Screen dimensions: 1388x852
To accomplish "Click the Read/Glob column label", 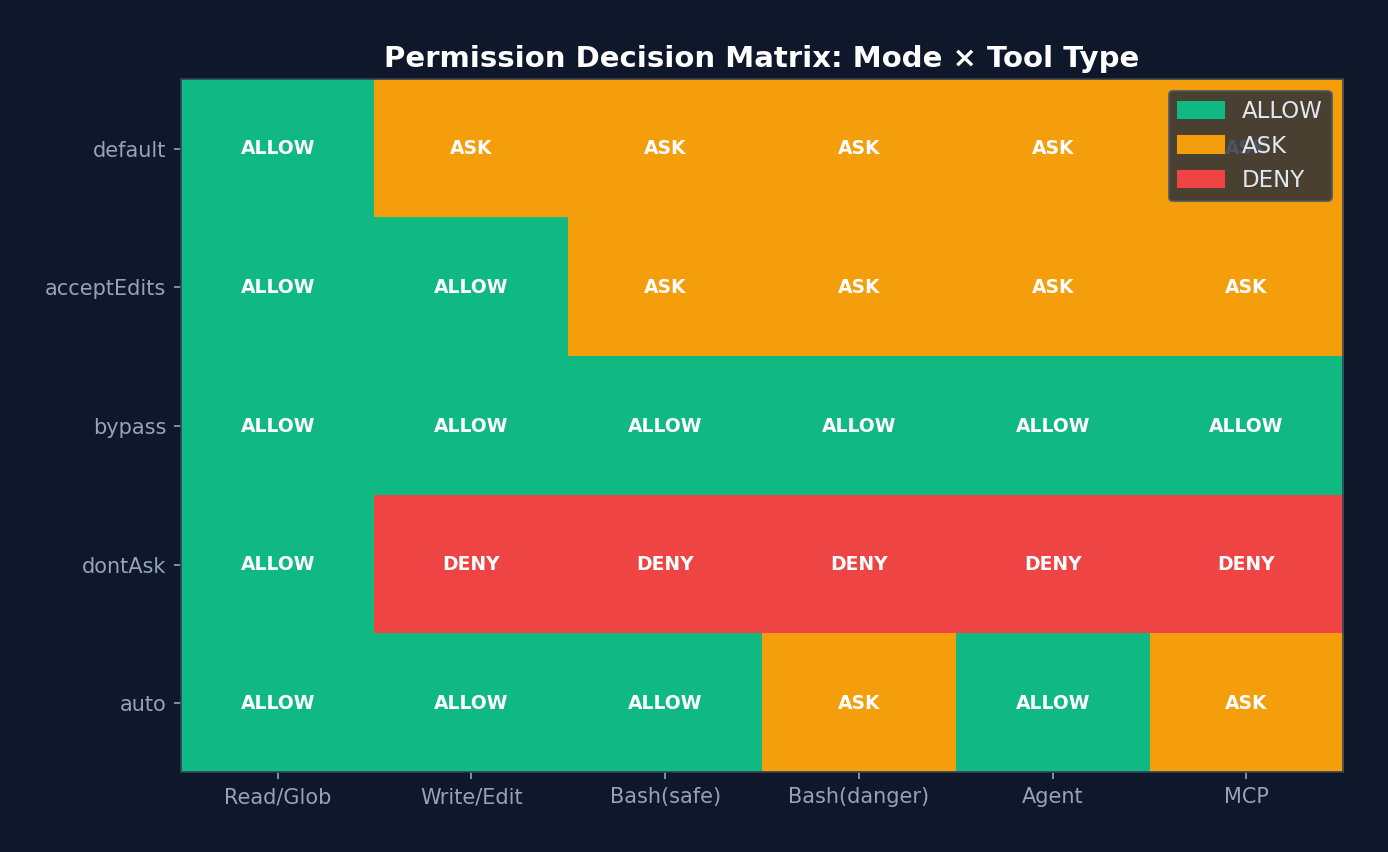I will [277, 797].
